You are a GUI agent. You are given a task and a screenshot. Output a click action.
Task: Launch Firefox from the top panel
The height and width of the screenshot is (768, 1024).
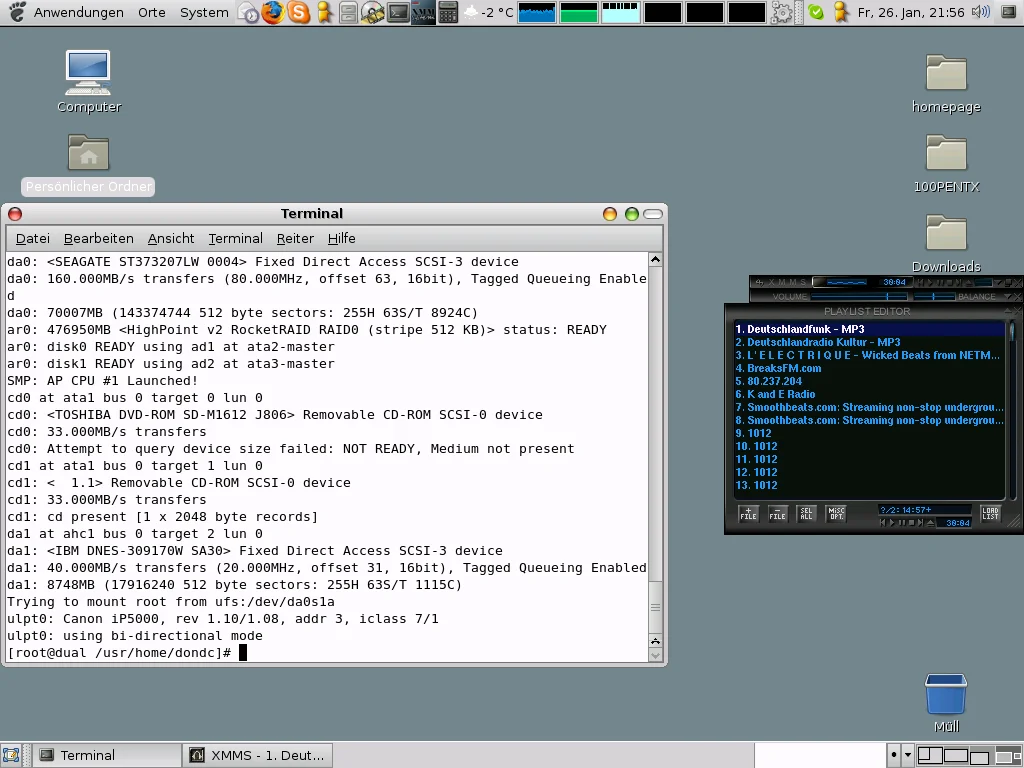273,13
